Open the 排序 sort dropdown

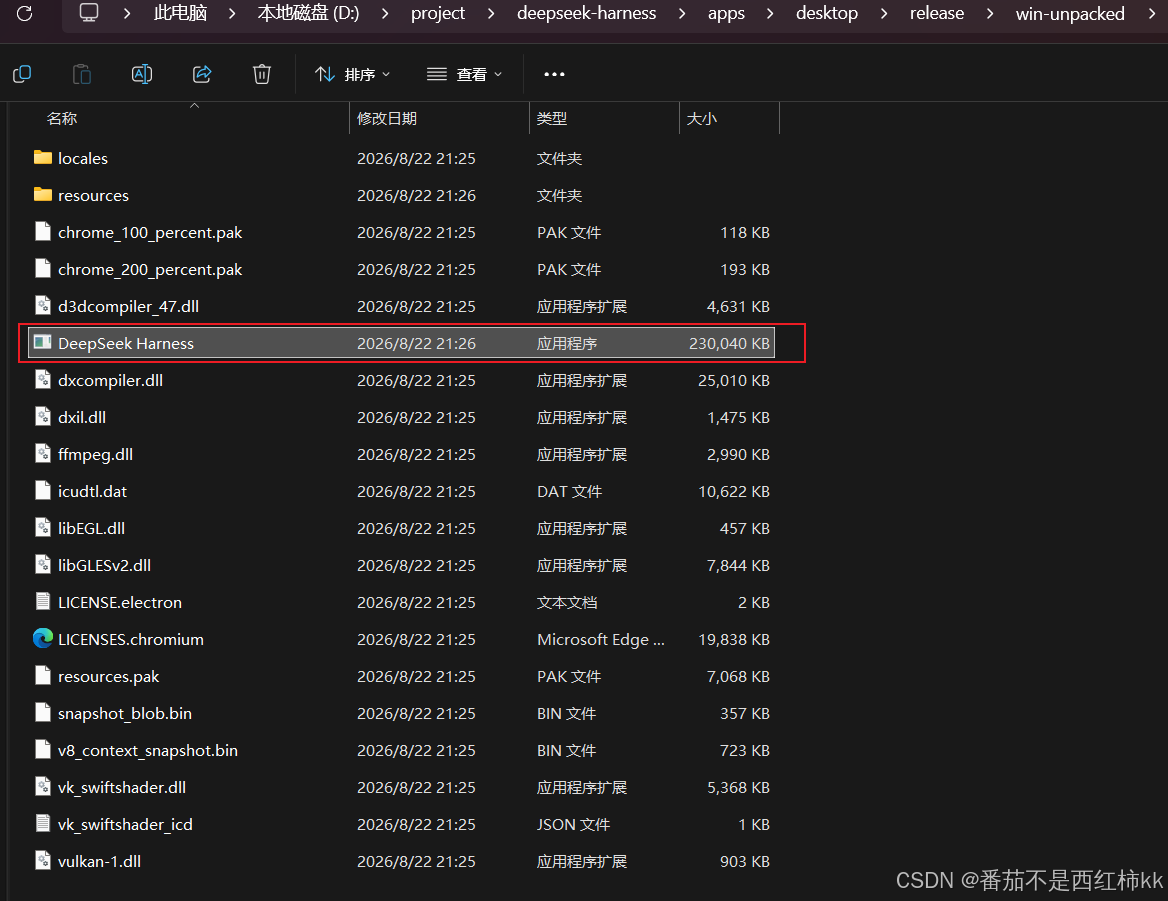click(352, 74)
